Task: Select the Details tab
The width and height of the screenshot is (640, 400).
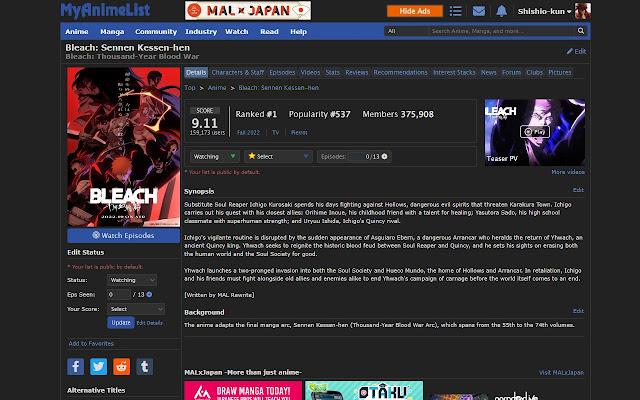Action: coord(196,72)
